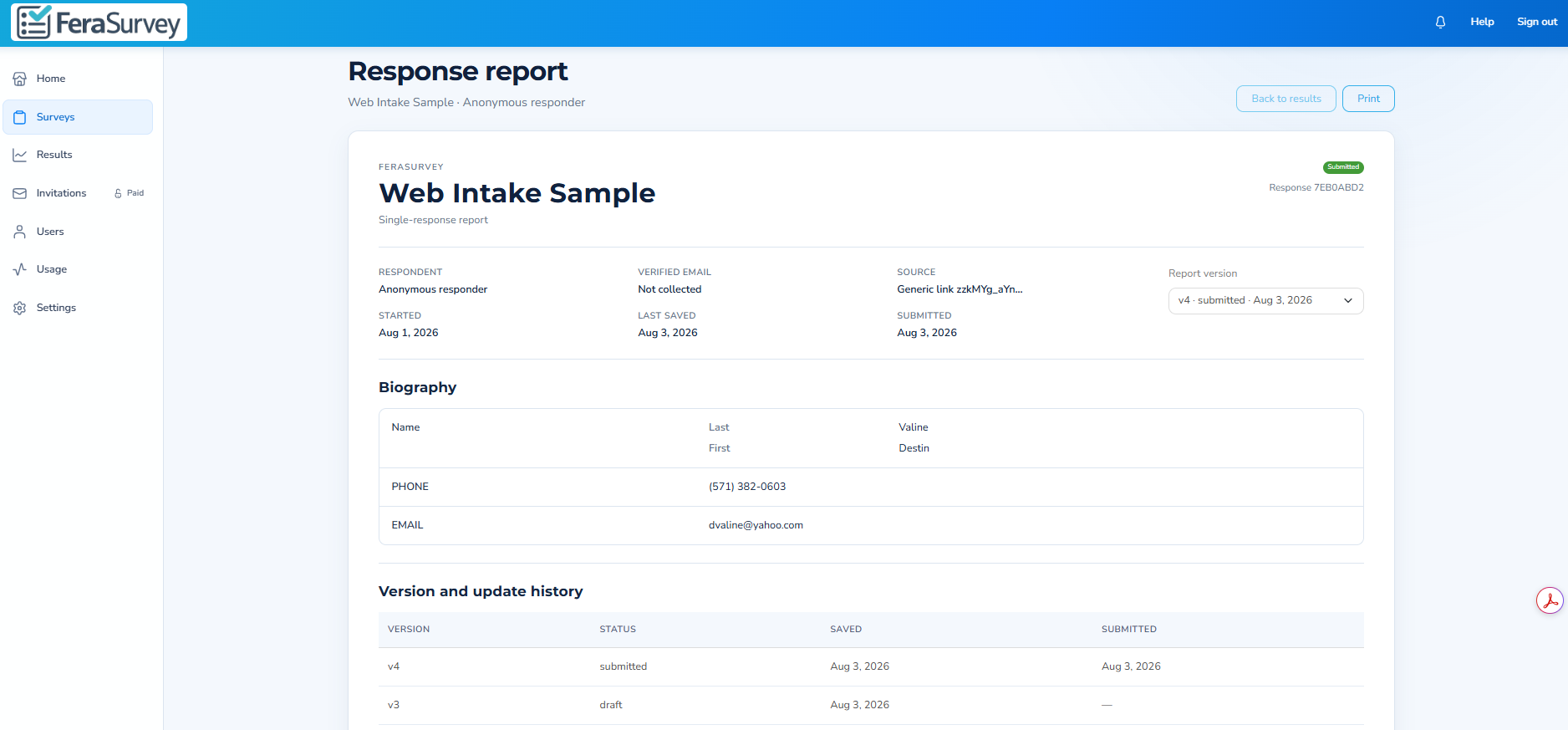The height and width of the screenshot is (730, 1568).
Task: Click the Version and update history heading
Action: click(x=481, y=591)
